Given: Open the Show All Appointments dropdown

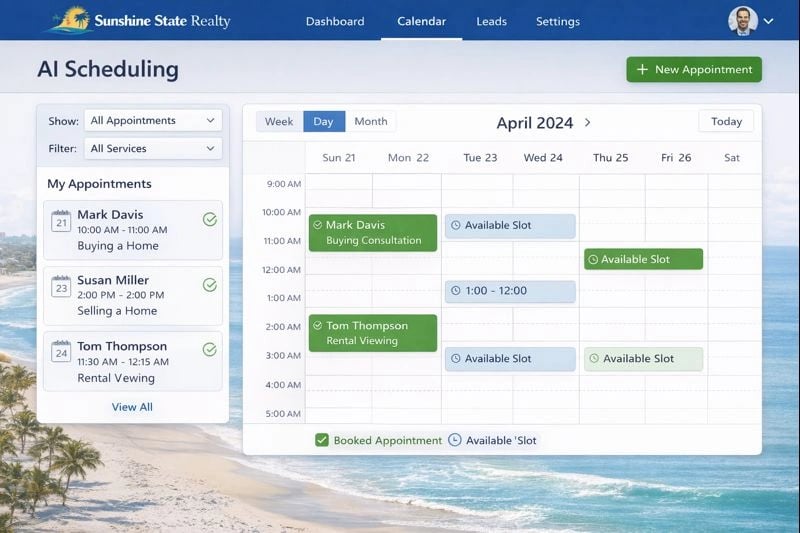Looking at the screenshot, I should pyautogui.click(x=153, y=120).
